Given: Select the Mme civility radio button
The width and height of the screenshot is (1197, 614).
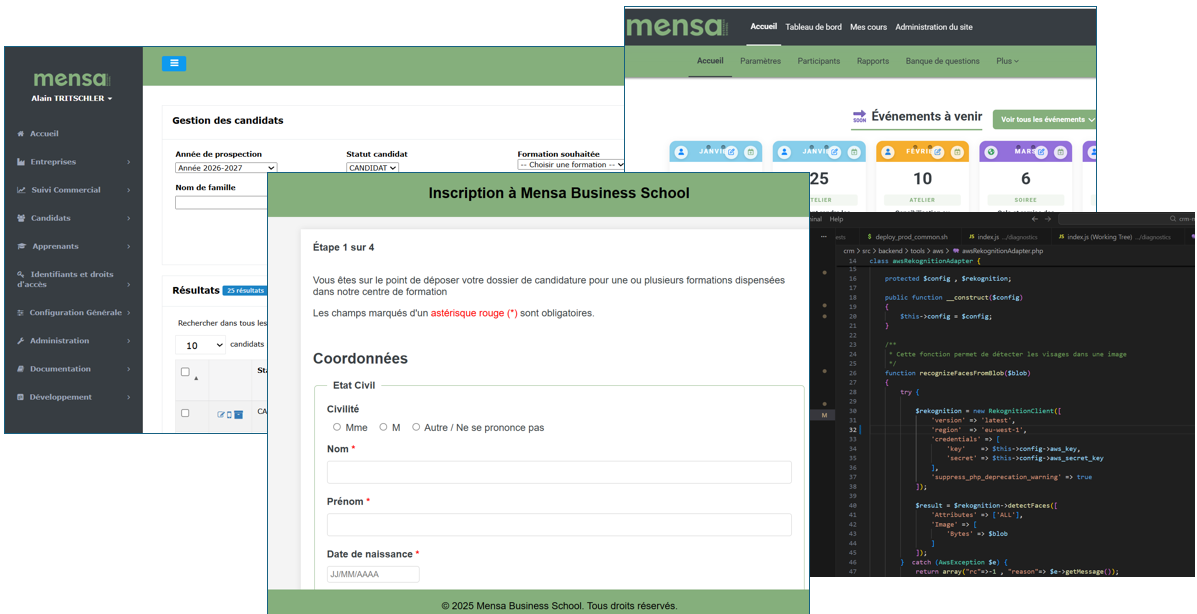Looking at the screenshot, I should coord(337,427).
